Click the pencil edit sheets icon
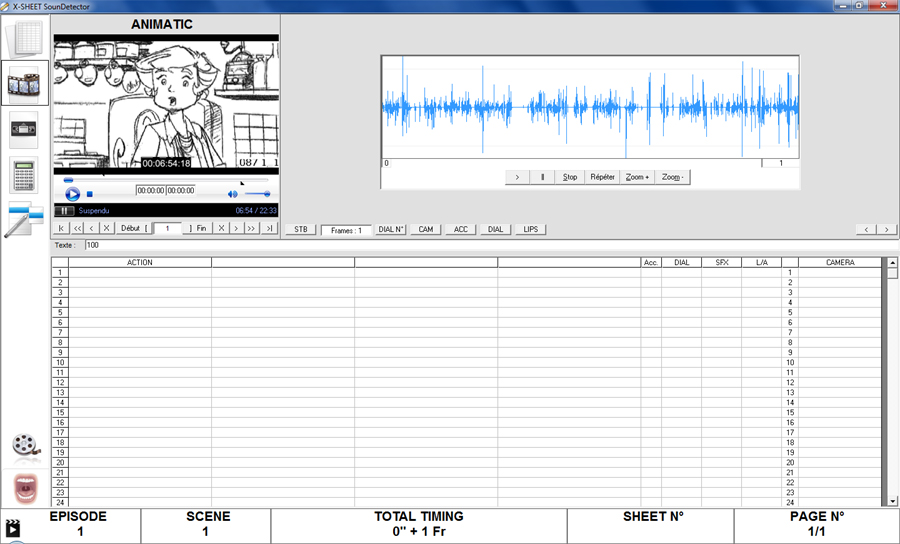Screen dimensions: 900x544 tap(24, 219)
